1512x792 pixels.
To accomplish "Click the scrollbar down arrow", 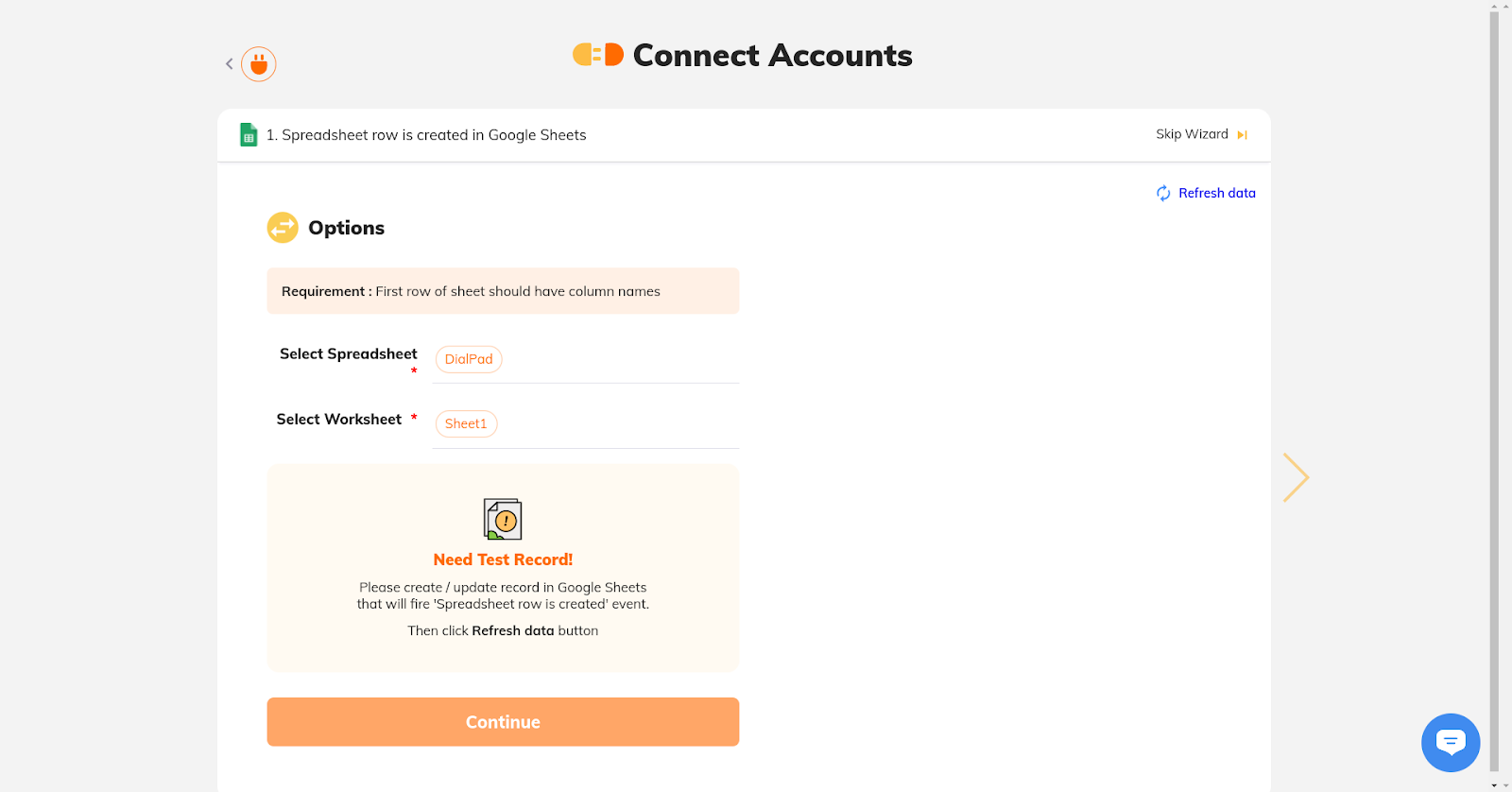I will click(x=1494, y=785).
